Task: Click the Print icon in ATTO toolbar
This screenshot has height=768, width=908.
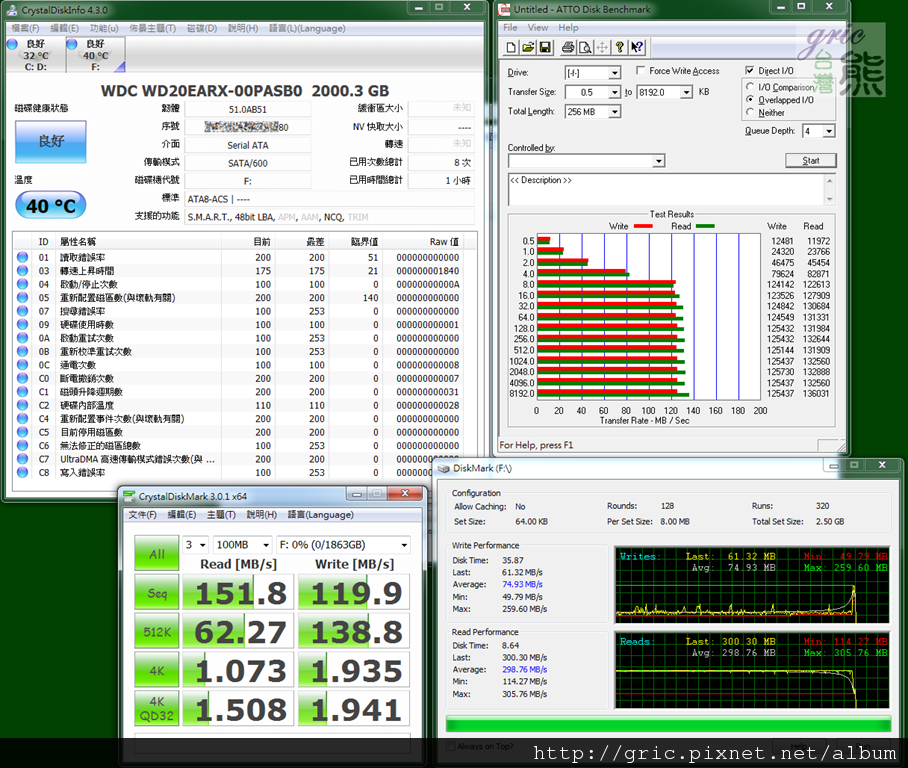Action: [x=568, y=47]
